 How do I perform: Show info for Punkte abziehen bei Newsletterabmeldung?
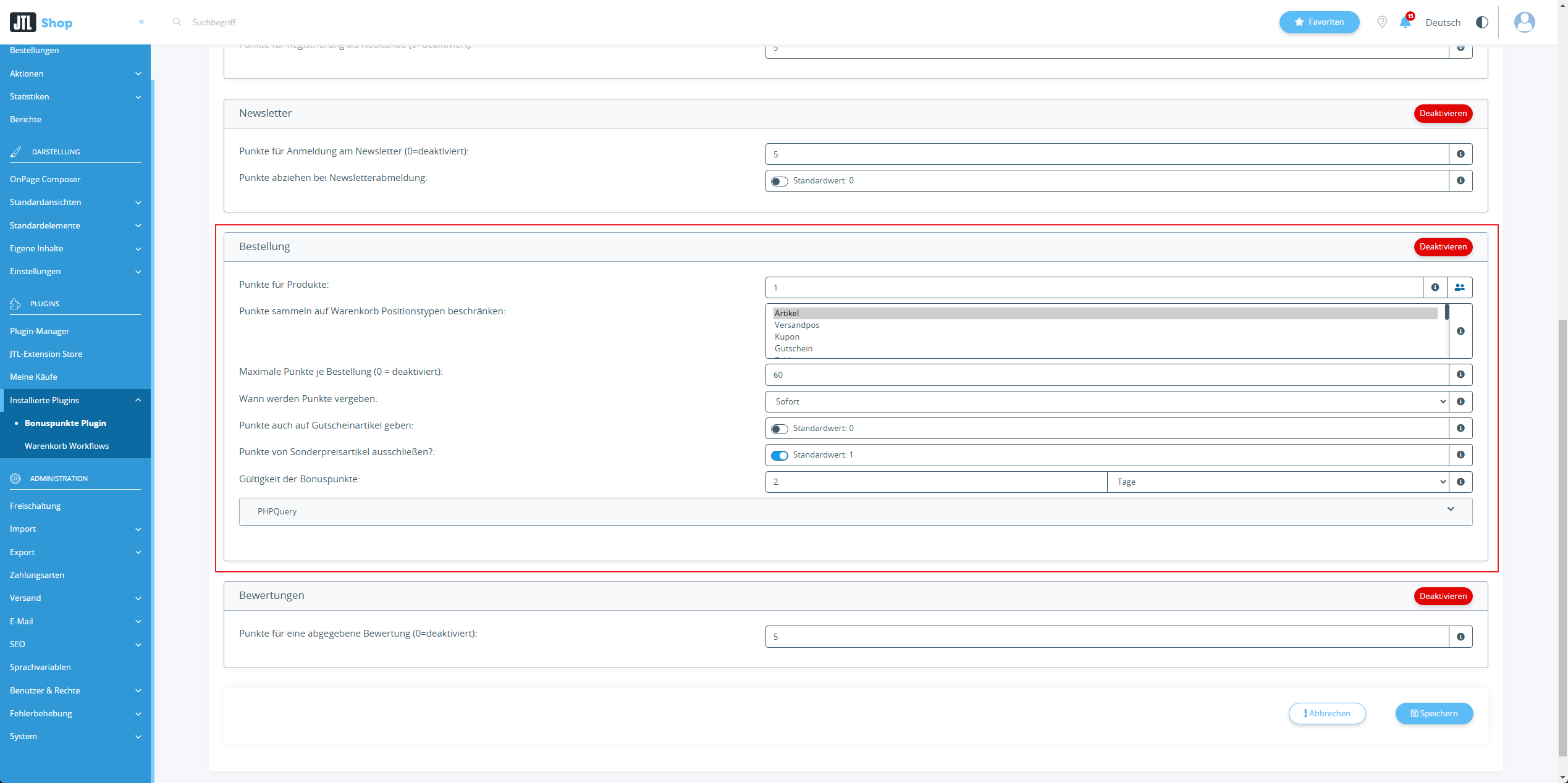[x=1461, y=180]
